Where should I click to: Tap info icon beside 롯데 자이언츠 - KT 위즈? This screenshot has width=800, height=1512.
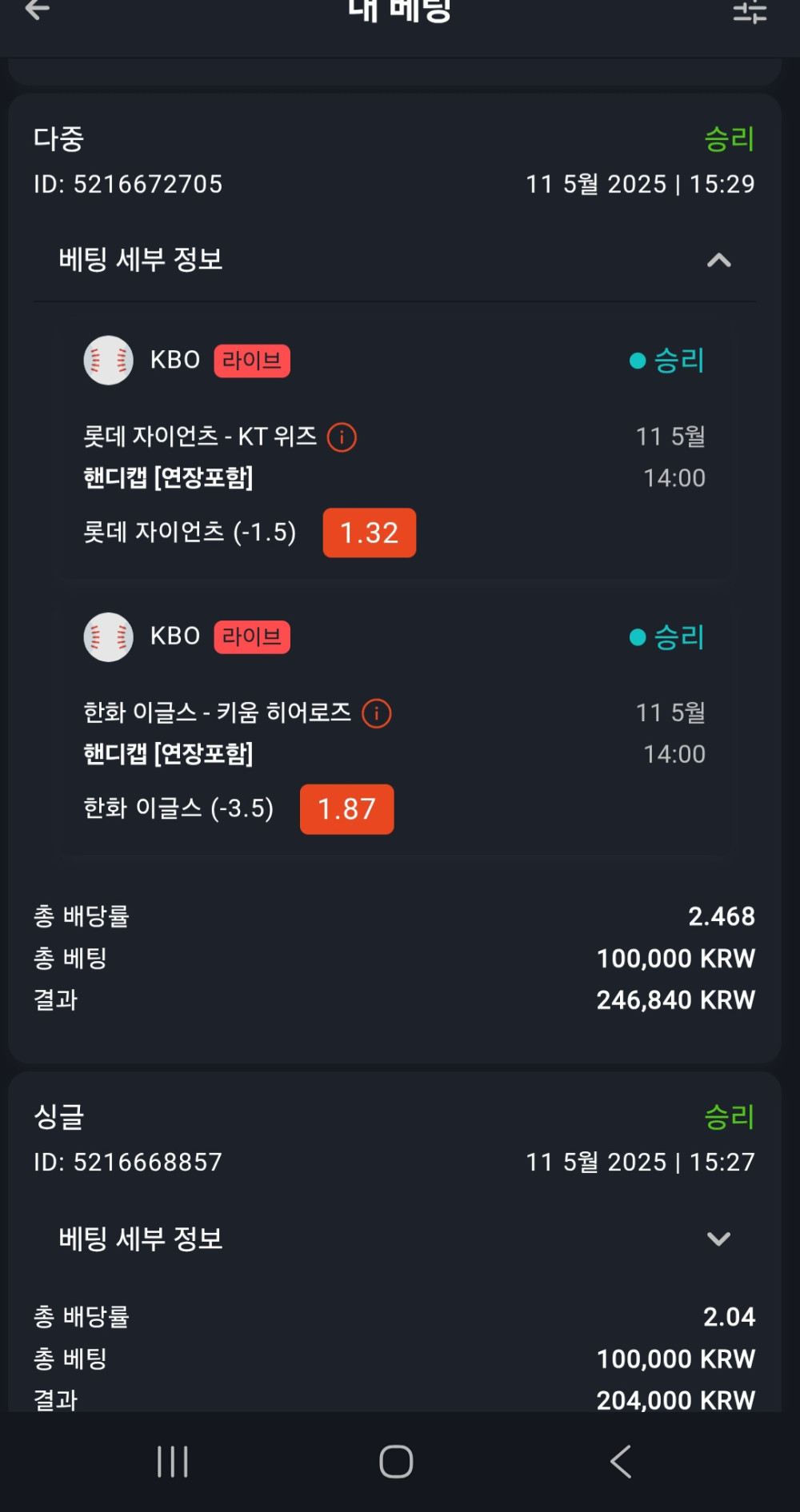[342, 437]
